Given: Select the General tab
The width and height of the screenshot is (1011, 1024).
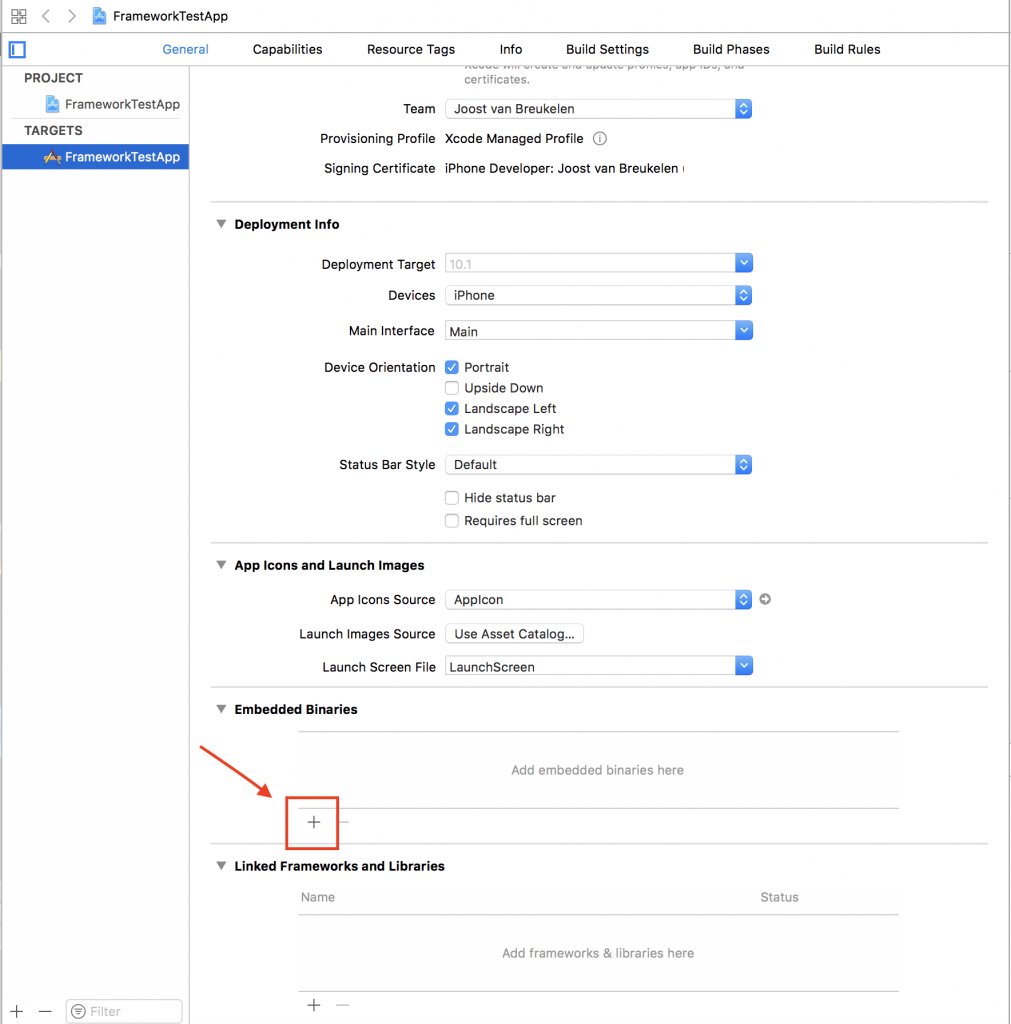Looking at the screenshot, I should coord(185,50).
